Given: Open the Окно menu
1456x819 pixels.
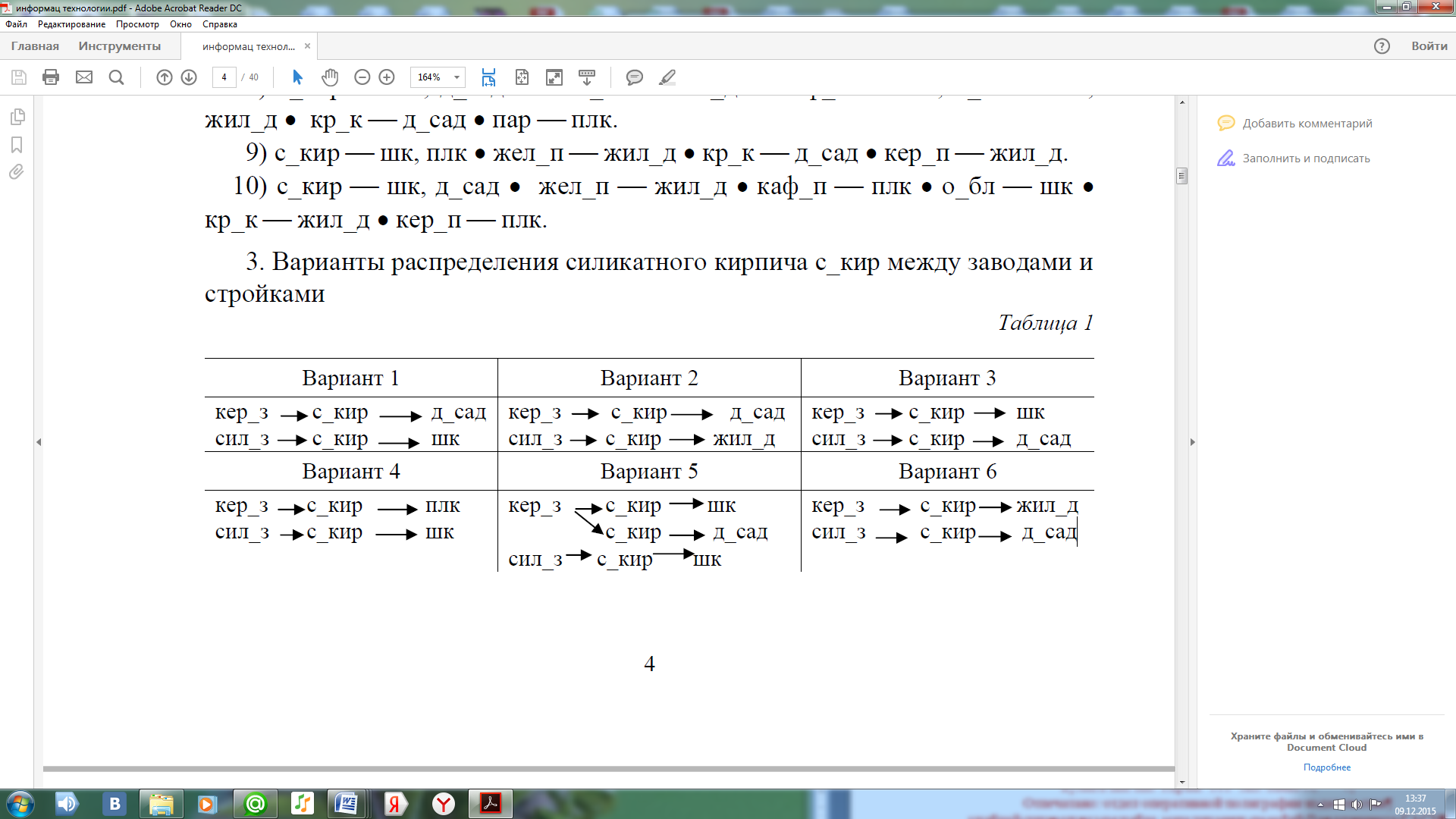Looking at the screenshot, I should click(180, 24).
